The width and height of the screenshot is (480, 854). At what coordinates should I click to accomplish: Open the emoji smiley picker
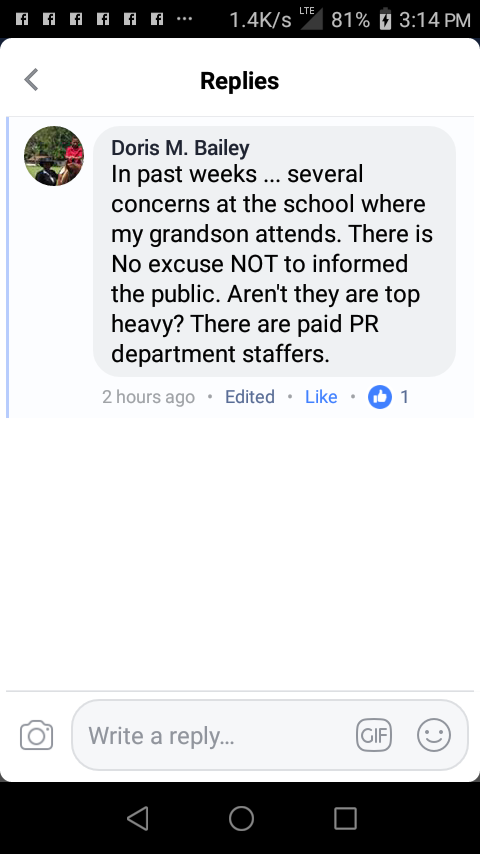tap(434, 735)
